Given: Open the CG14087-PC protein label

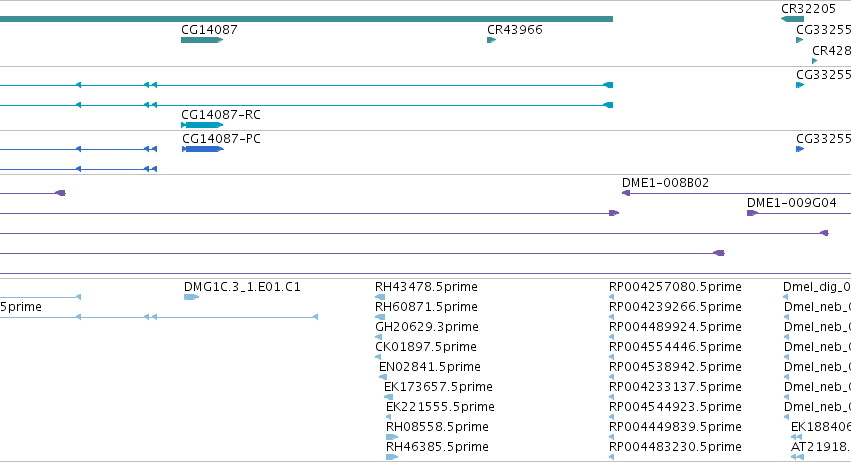Looking at the screenshot, I should pos(221,139).
